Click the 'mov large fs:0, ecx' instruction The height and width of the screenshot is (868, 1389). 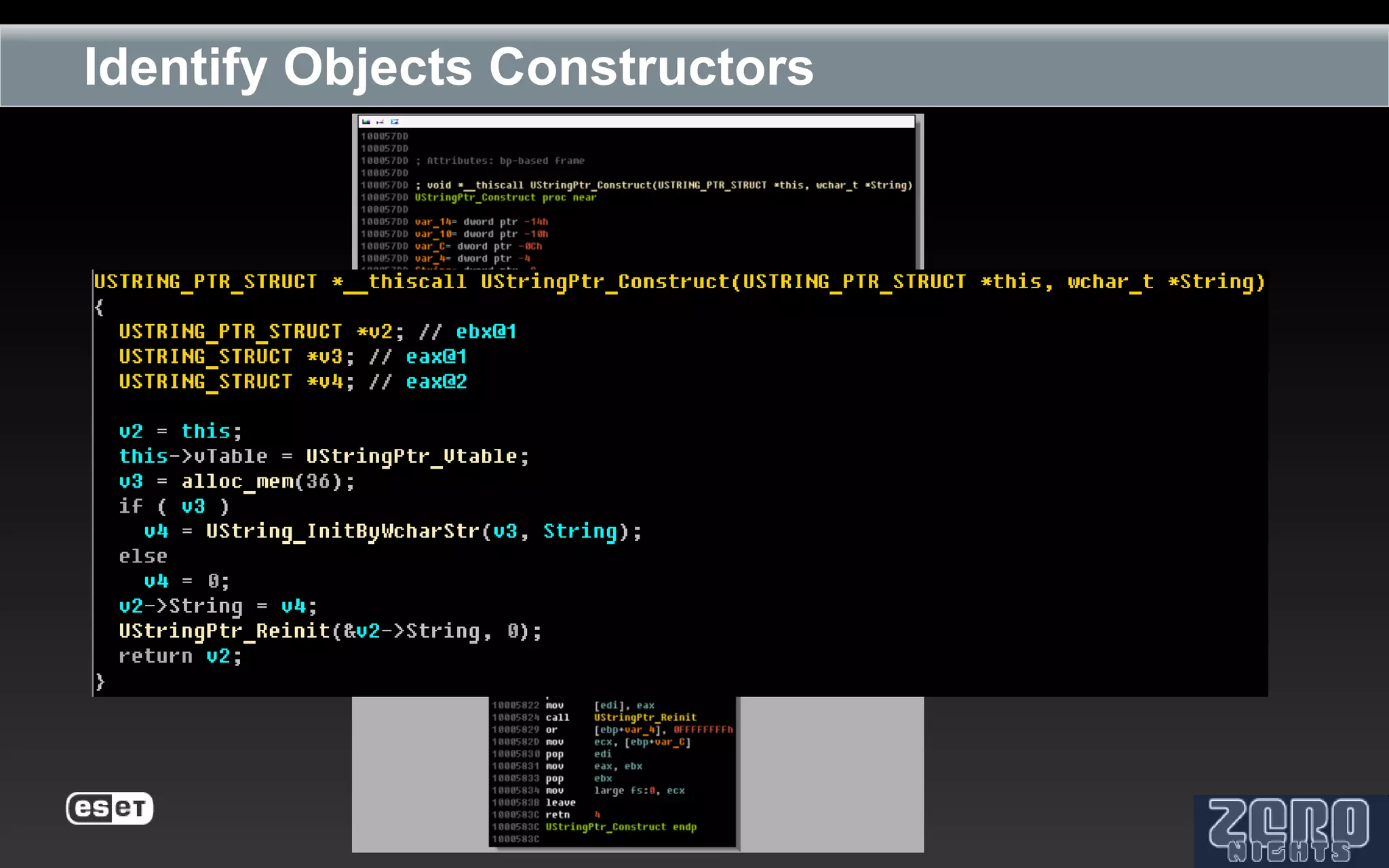(x=615, y=791)
